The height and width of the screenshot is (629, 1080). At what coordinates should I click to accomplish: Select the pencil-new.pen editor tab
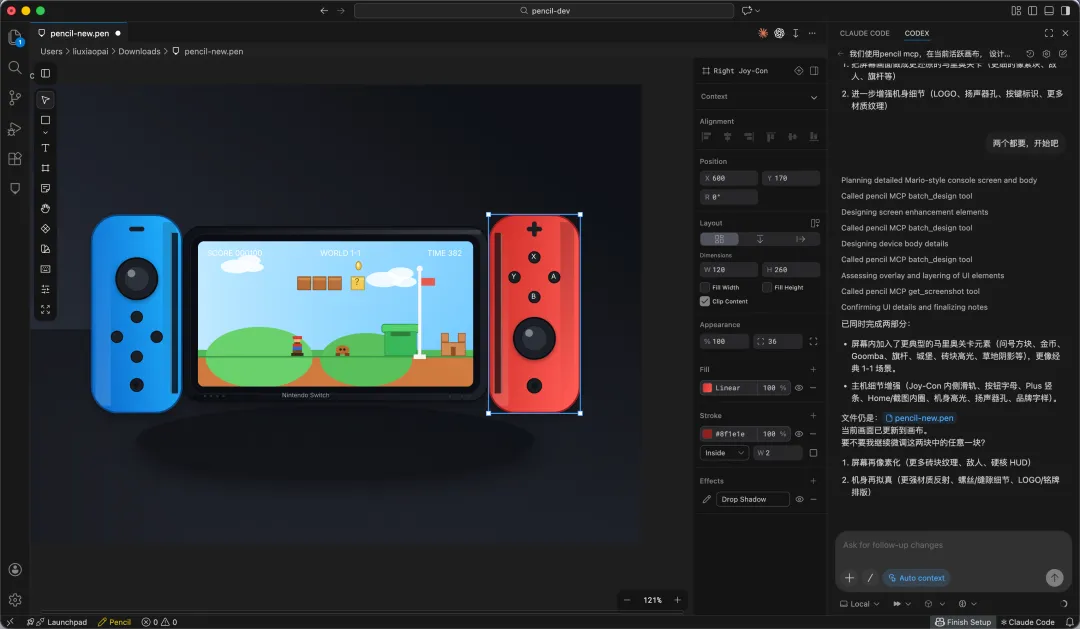[79, 33]
